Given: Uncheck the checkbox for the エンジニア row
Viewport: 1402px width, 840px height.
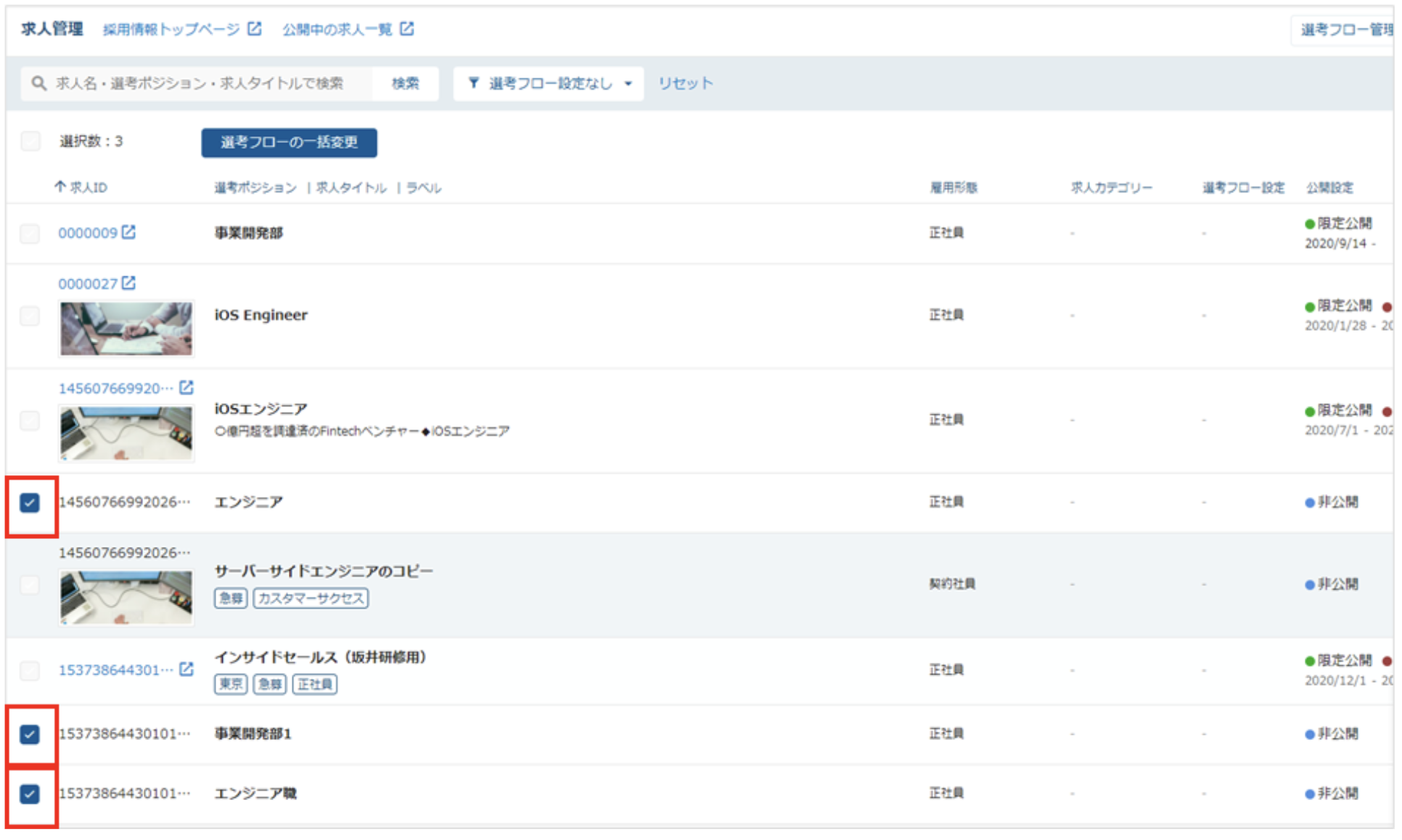Looking at the screenshot, I should point(30,503).
